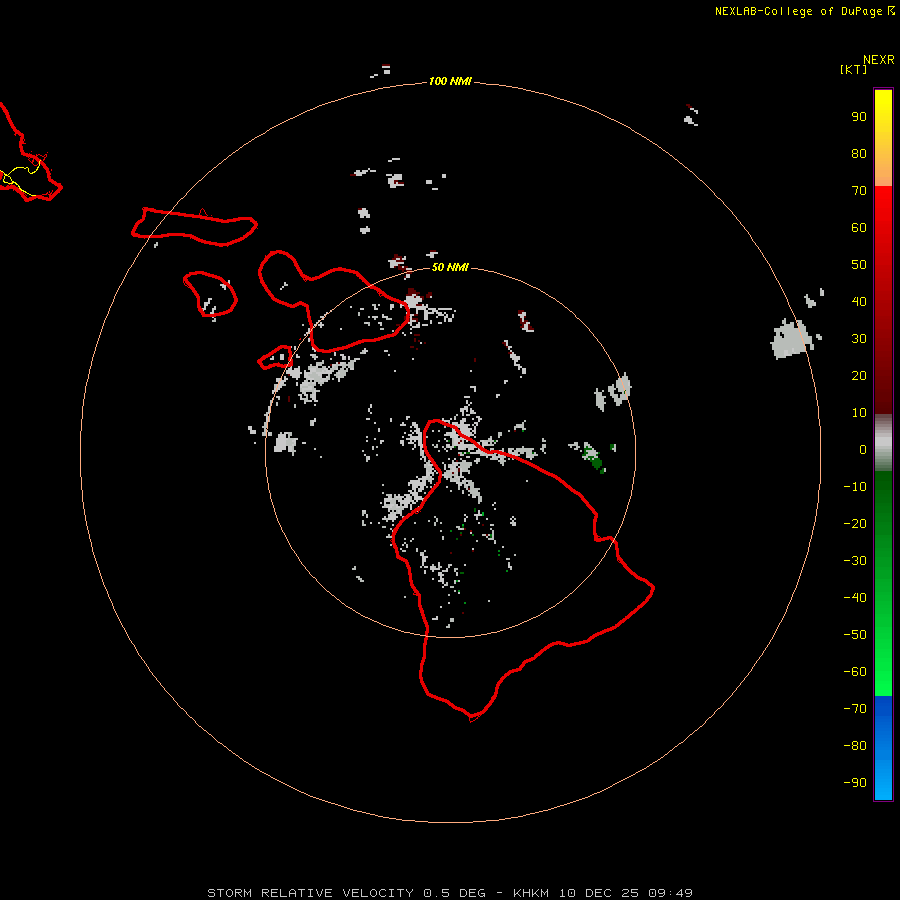Image resolution: width=900 pixels, height=900 pixels.
Task: Click the Storm Relative Velocity caption text
Action: (449, 893)
